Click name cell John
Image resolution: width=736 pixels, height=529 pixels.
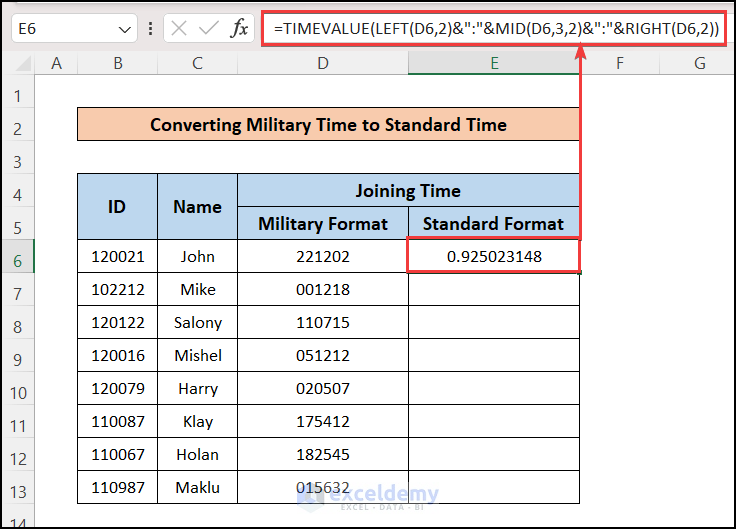(198, 256)
